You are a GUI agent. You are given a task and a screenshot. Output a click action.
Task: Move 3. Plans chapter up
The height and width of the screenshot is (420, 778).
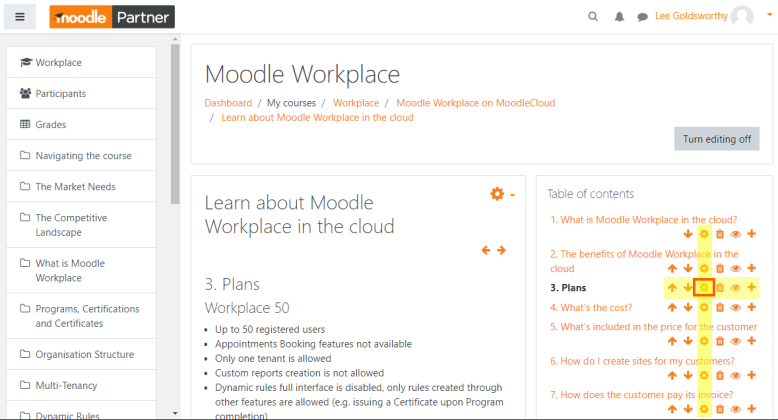pyautogui.click(x=672, y=287)
